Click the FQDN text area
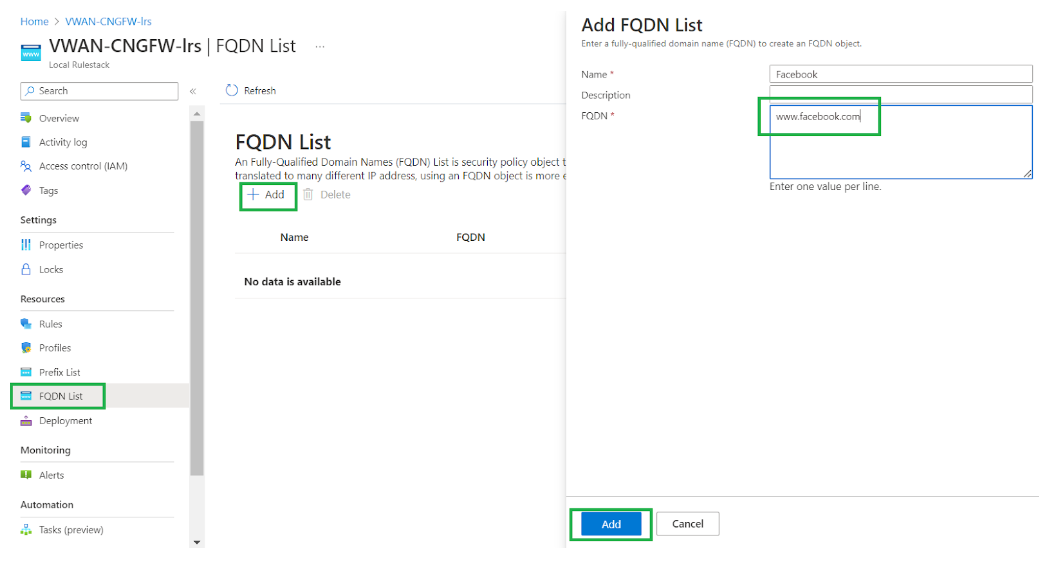The width and height of the screenshot is (1055, 562). [x=900, y=142]
